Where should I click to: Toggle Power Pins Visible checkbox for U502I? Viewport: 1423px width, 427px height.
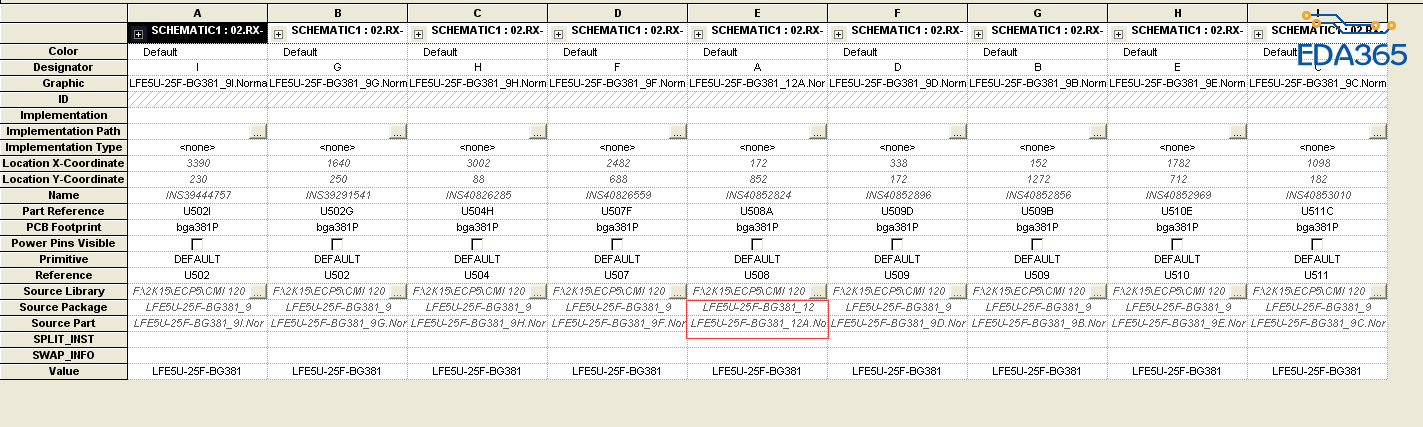[197, 244]
